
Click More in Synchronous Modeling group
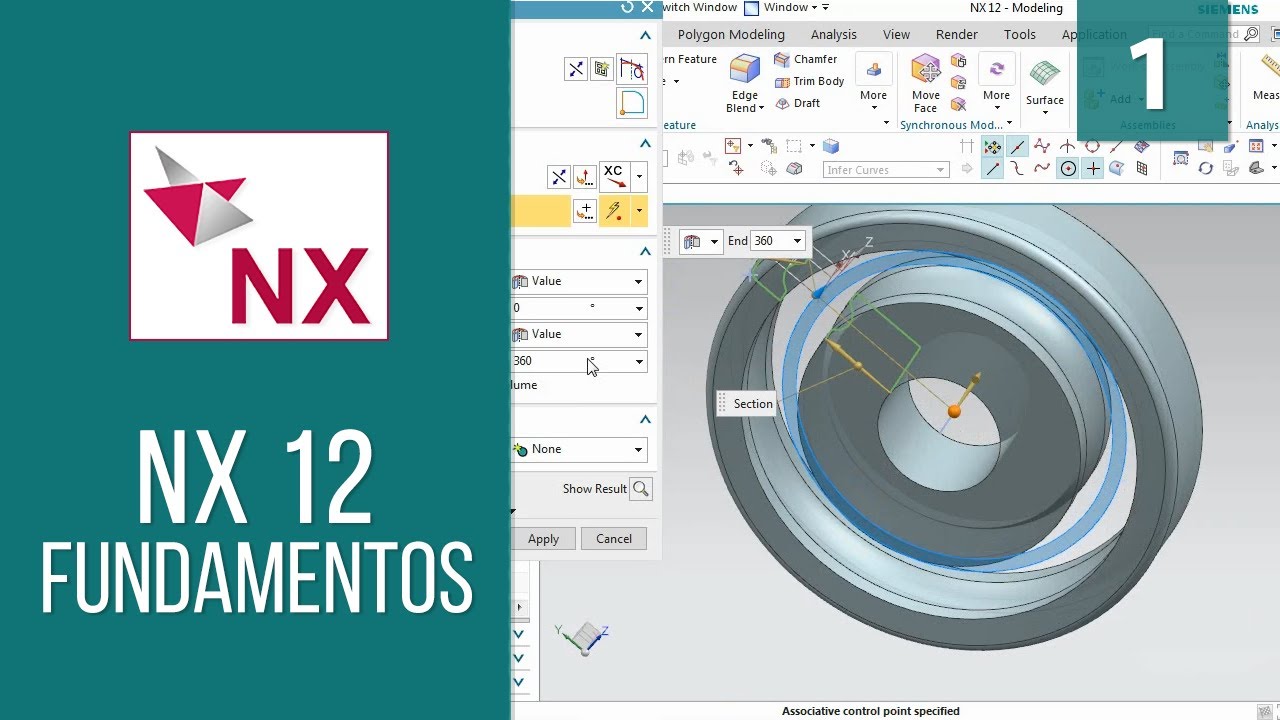pyautogui.click(x=996, y=84)
